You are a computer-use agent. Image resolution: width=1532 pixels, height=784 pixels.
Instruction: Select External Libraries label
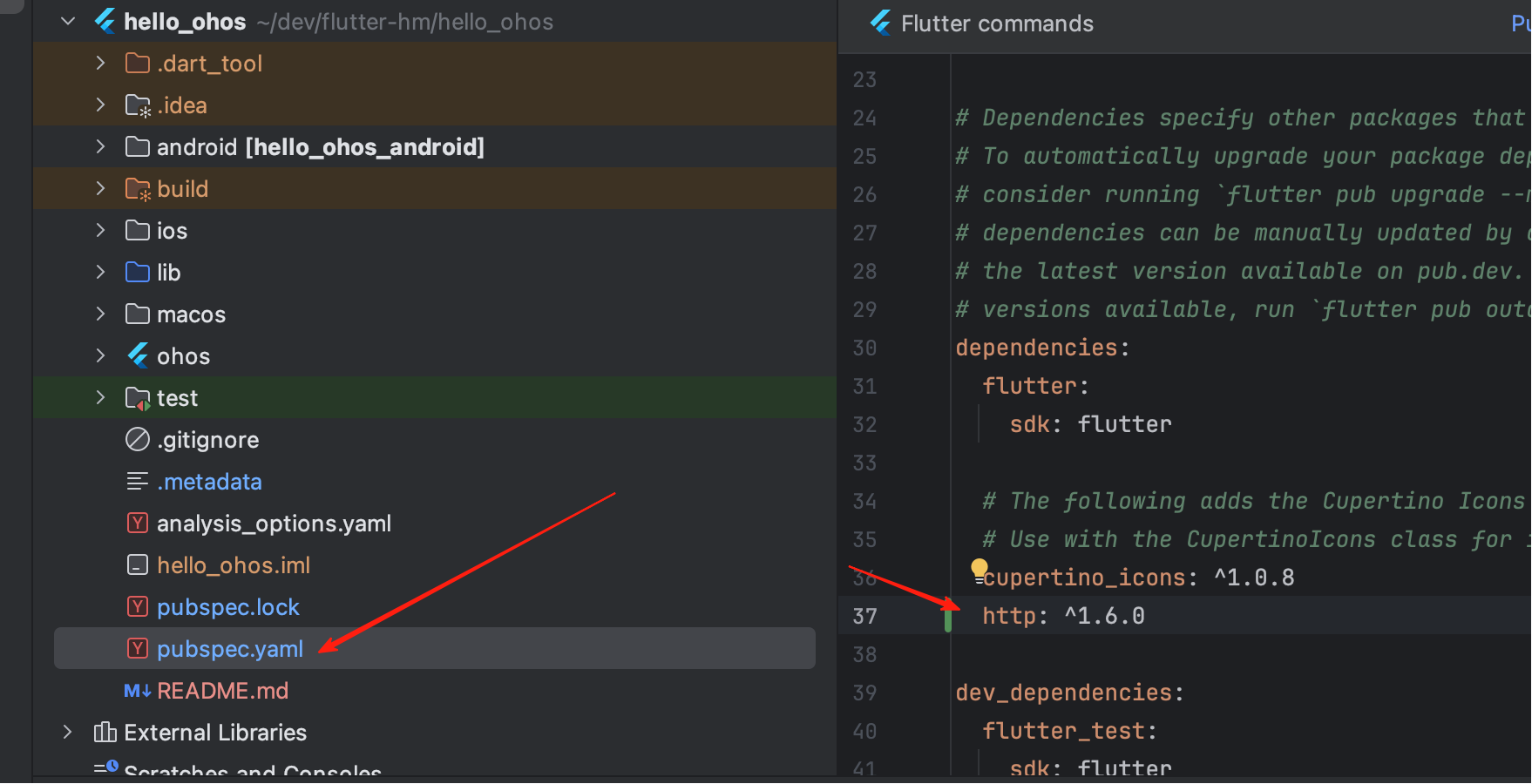(x=215, y=733)
